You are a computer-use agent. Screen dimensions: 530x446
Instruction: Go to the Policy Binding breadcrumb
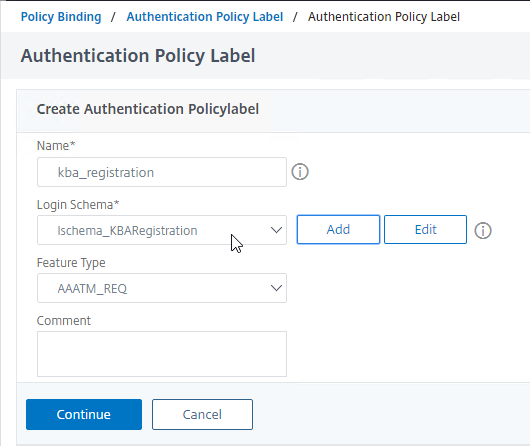(61, 17)
